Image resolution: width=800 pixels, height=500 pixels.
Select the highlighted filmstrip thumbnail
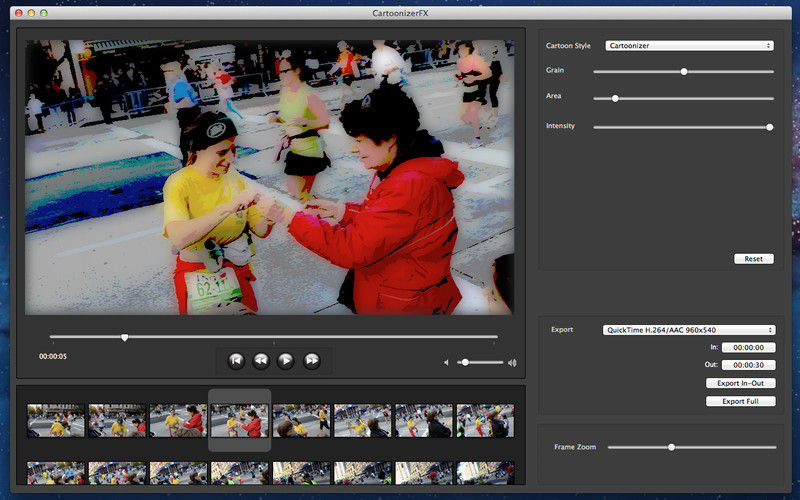tap(240, 420)
